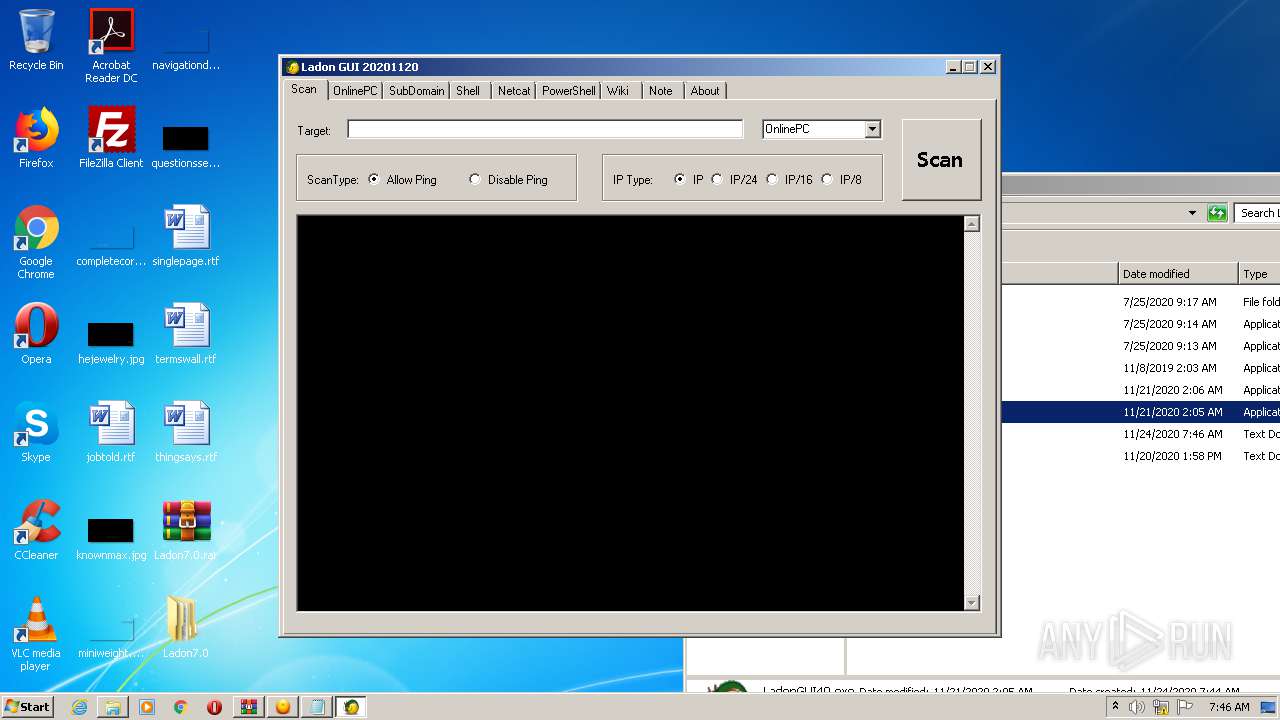Open Windows Media Player taskbar icon
Viewport: 1280px width, 720px height.
(x=147, y=707)
